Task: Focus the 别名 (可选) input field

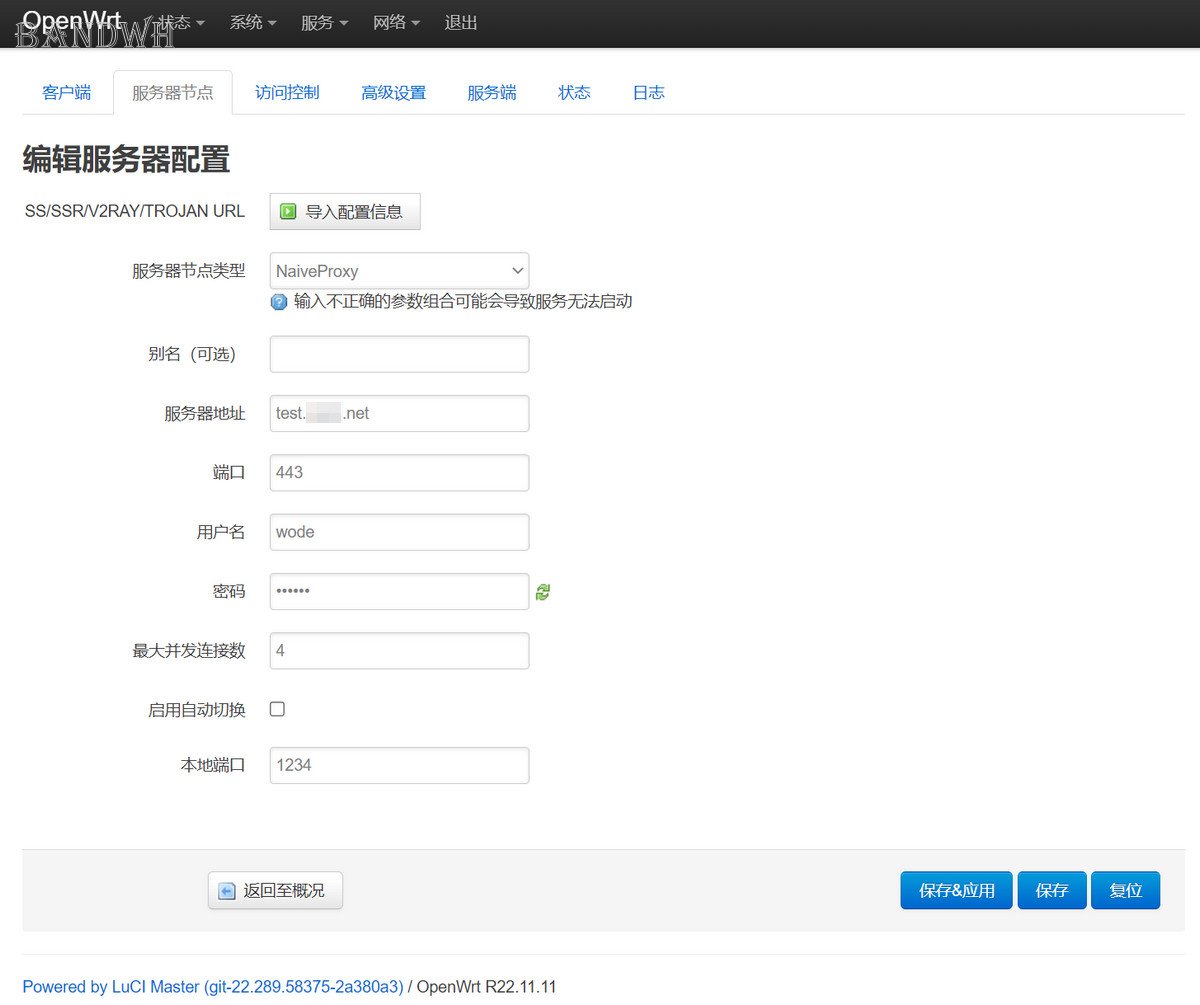Action: [x=399, y=354]
